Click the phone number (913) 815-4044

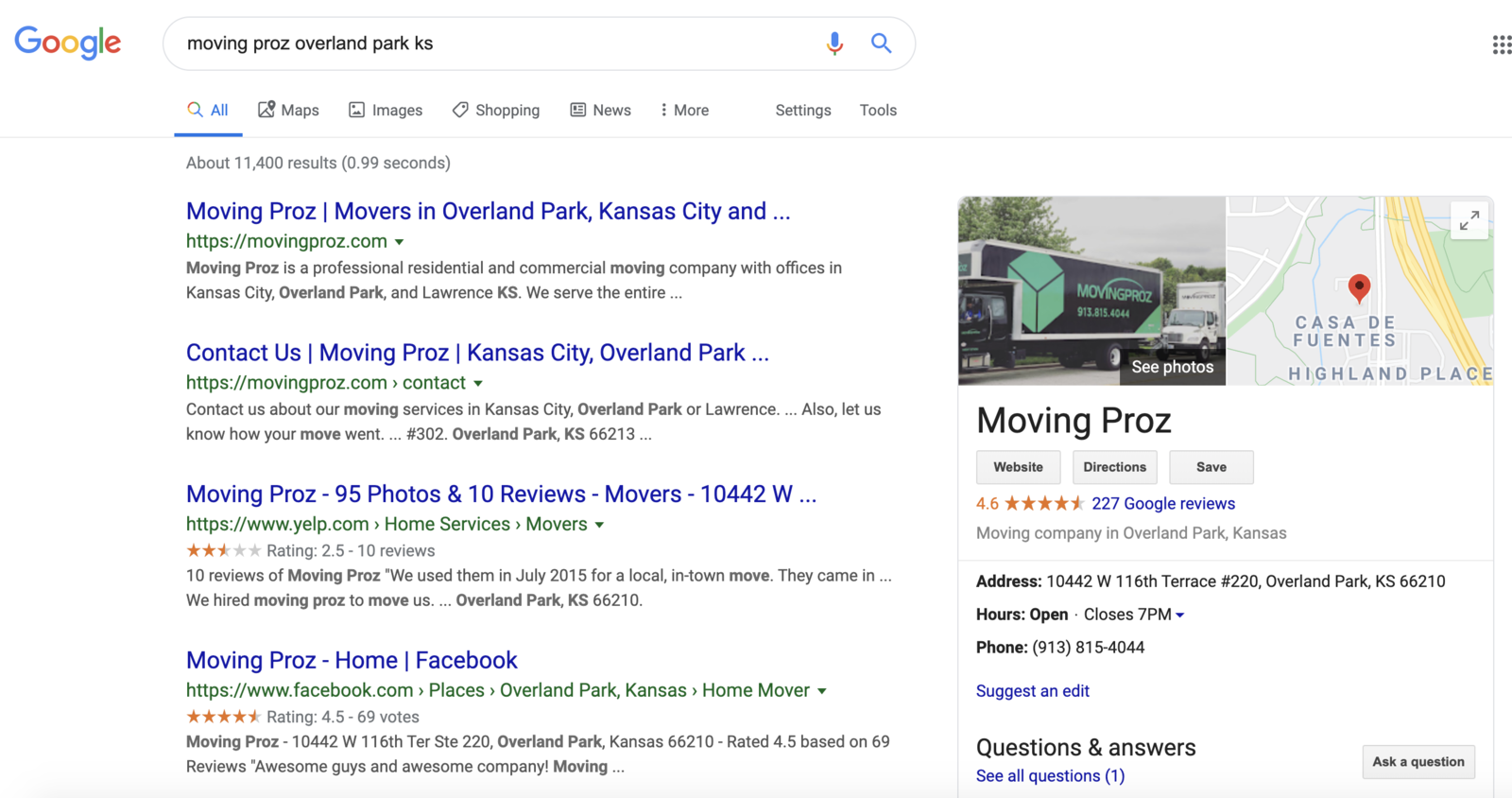point(1088,648)
